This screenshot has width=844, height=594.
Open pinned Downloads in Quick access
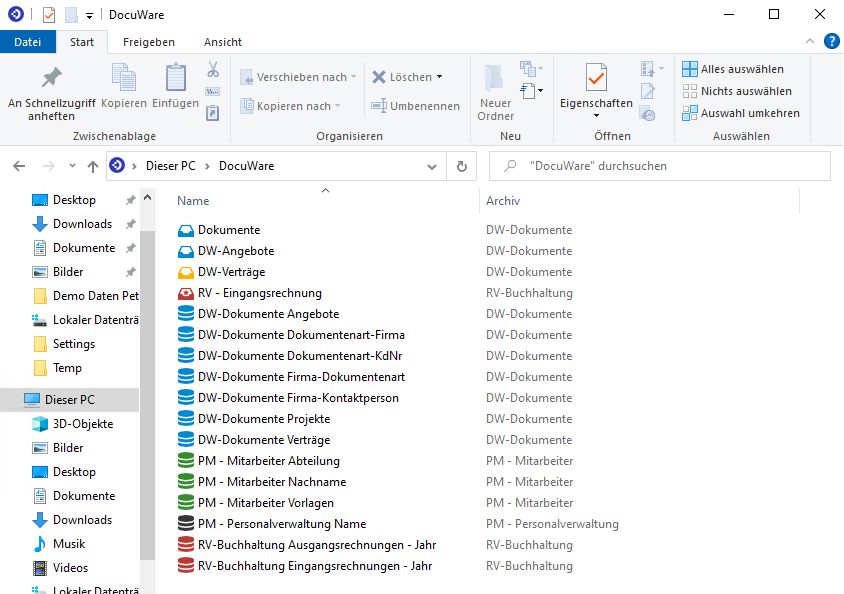(x=82, y=224)
